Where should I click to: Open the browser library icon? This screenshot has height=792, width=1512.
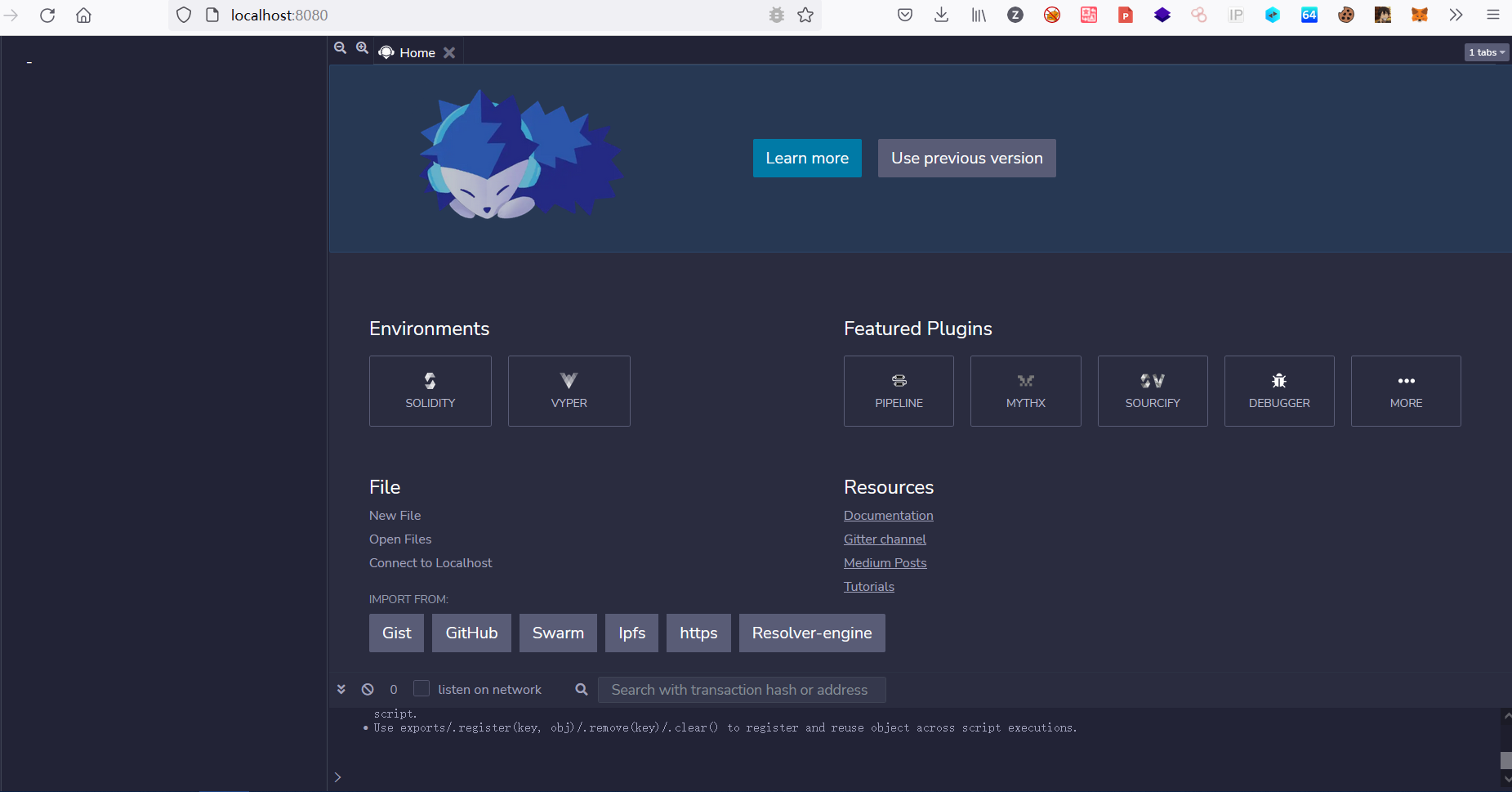[x=979, y=15]
